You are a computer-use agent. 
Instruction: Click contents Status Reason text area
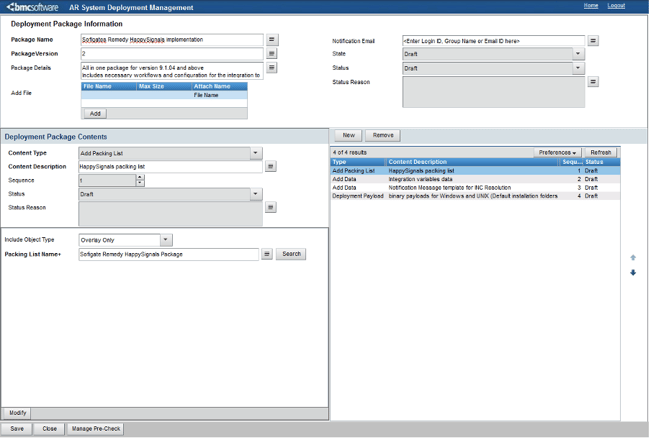click(171, 214)
